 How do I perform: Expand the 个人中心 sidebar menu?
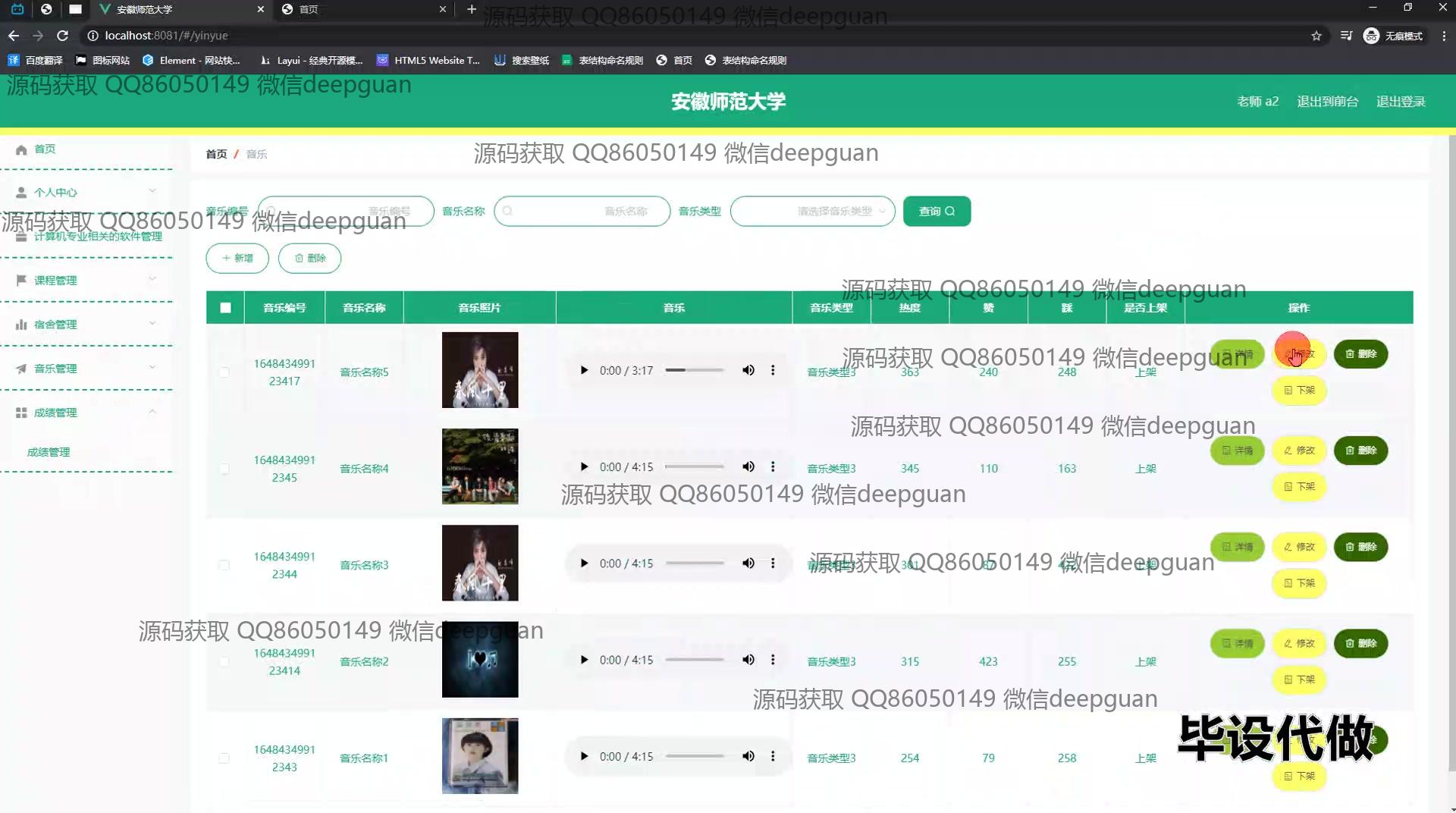coord(86,193)
